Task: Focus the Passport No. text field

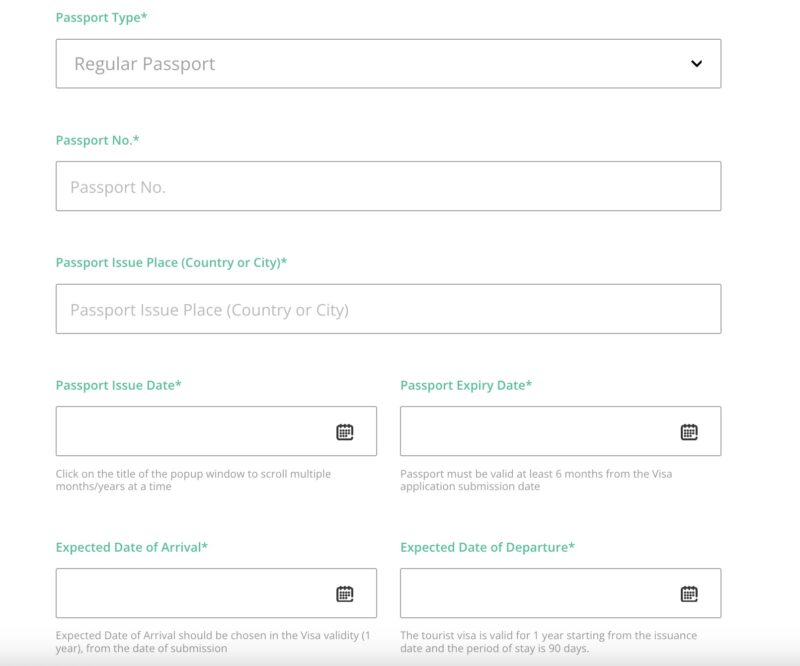Action: coord(388,187)
